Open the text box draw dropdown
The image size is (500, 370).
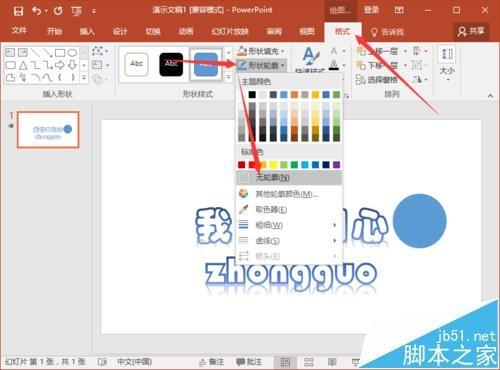(x=100, y=65)
